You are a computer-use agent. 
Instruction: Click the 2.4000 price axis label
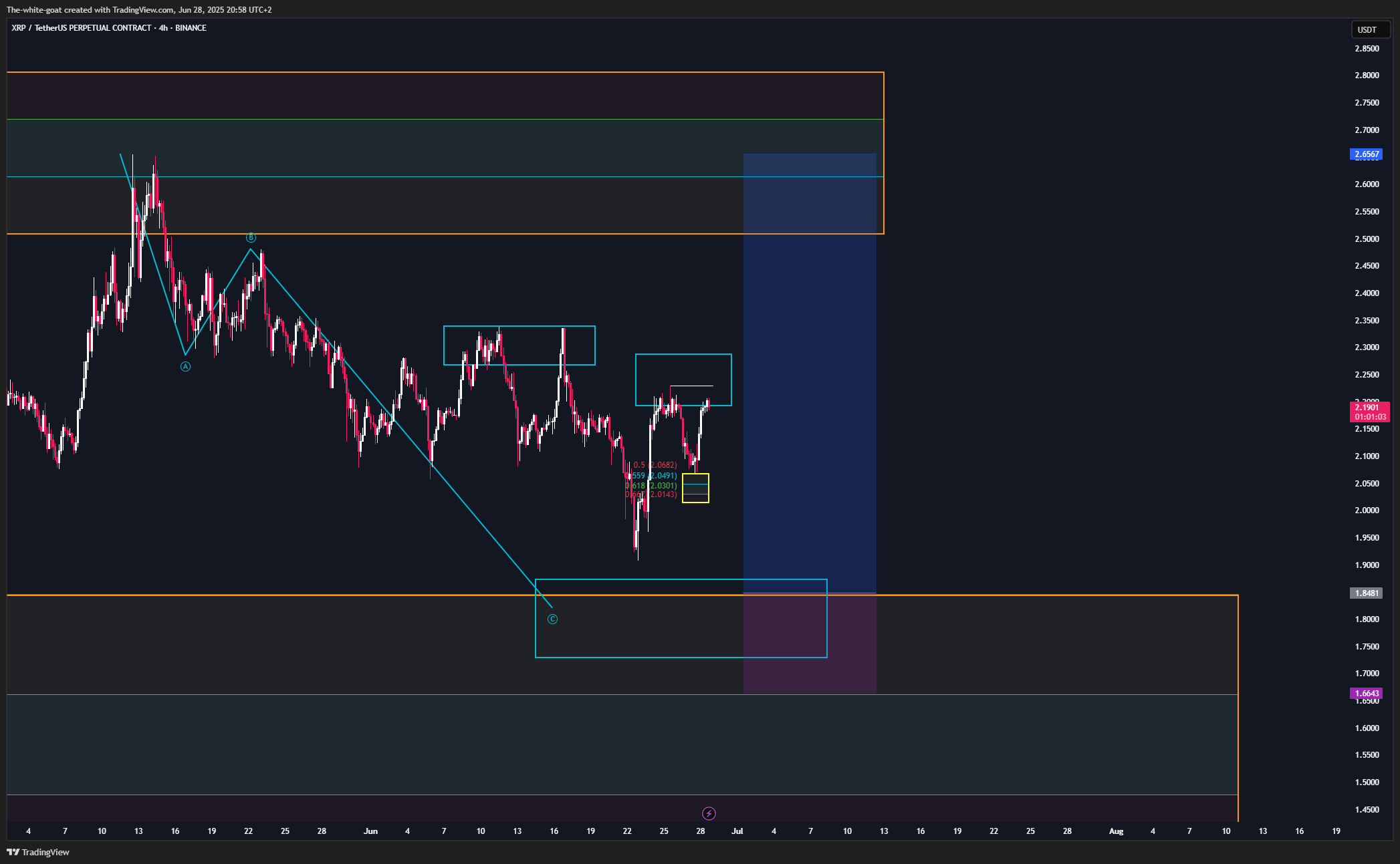click(x=1367, y=293)
